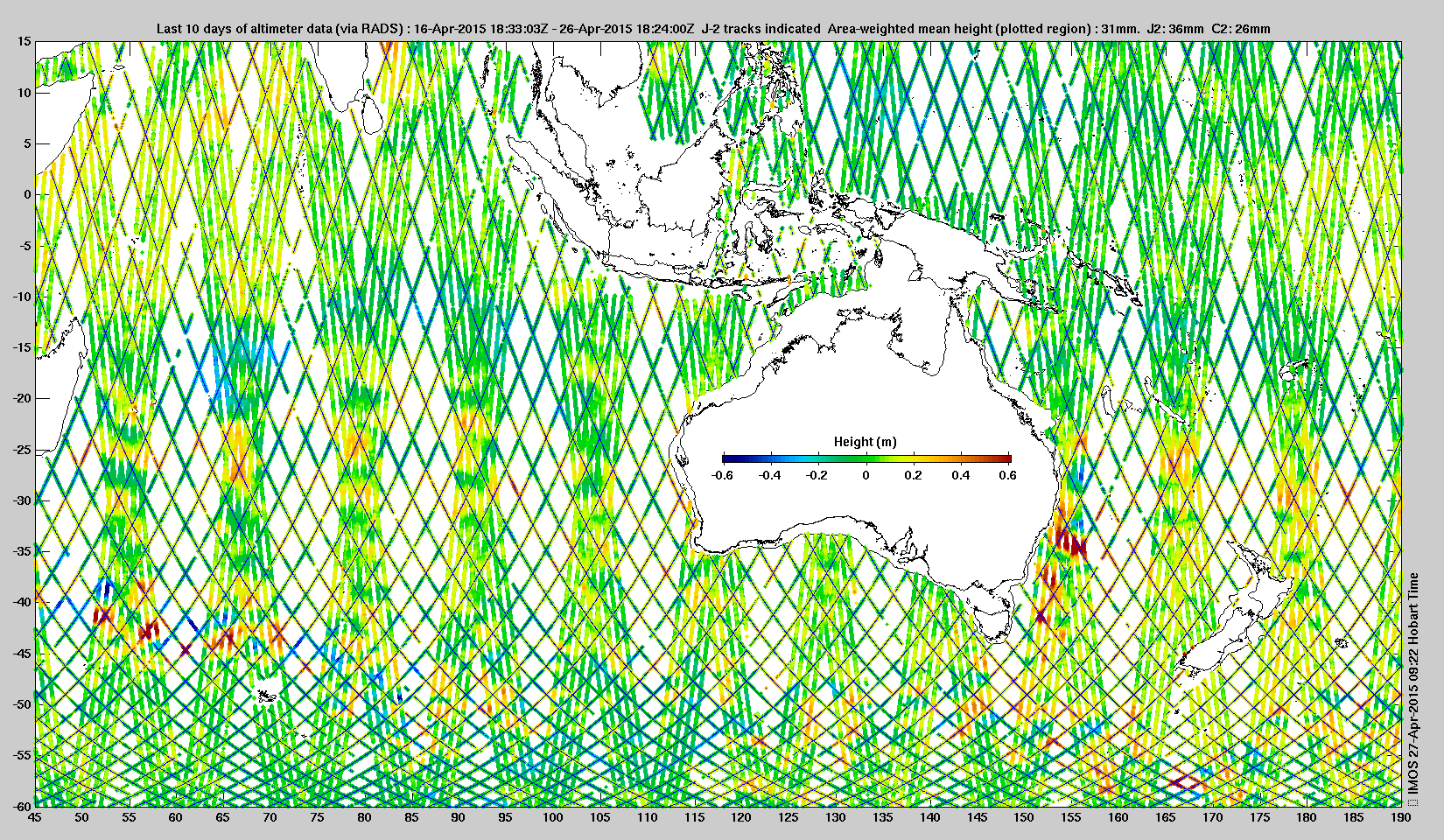Image resolution: width=1444 pixels, height=840 pixels.
Task: Select the 'Height (m)' colorbar label
Action: [x=865, y=442]
